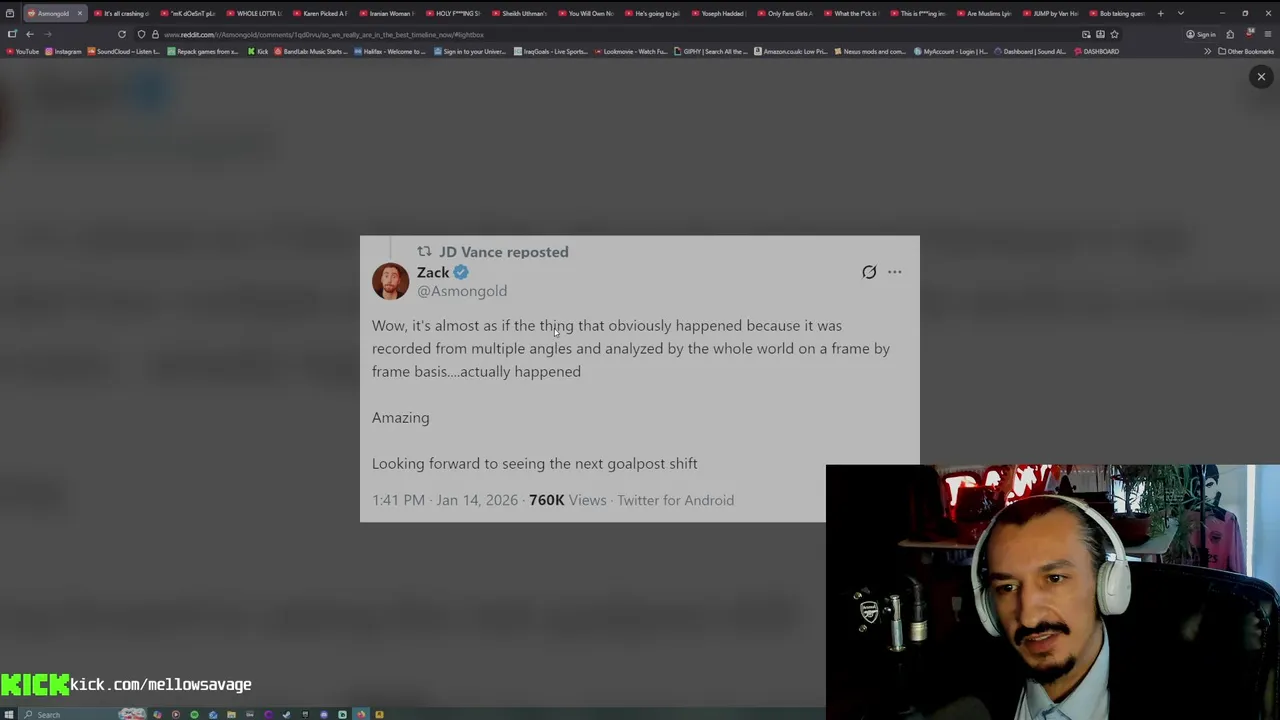Switch to "Karen Picked A" tab
Image resolution: width=1280 pixels, height=720 pixels.
(x=320, y=13)
